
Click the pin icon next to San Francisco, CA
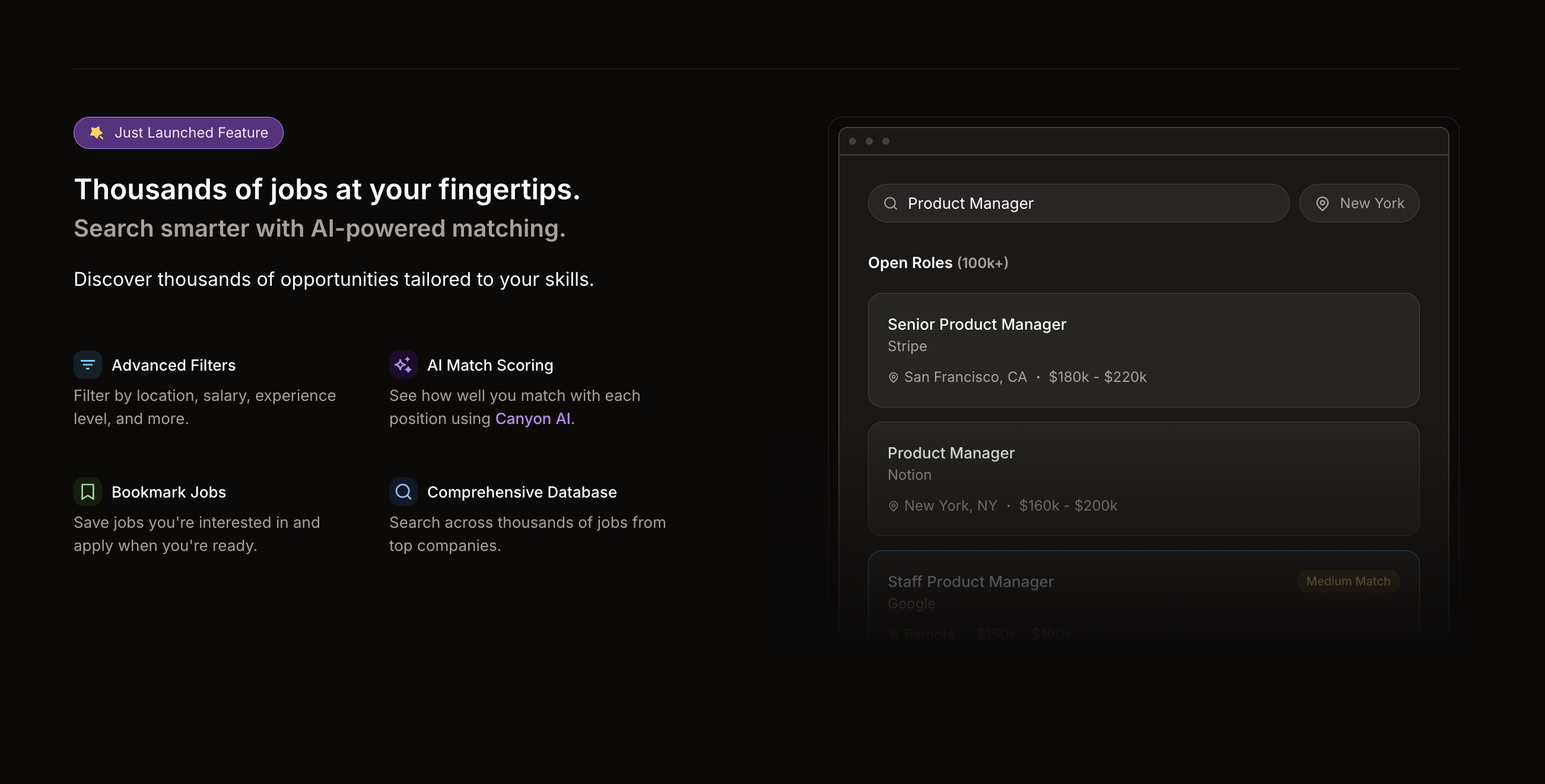point(893,377)
